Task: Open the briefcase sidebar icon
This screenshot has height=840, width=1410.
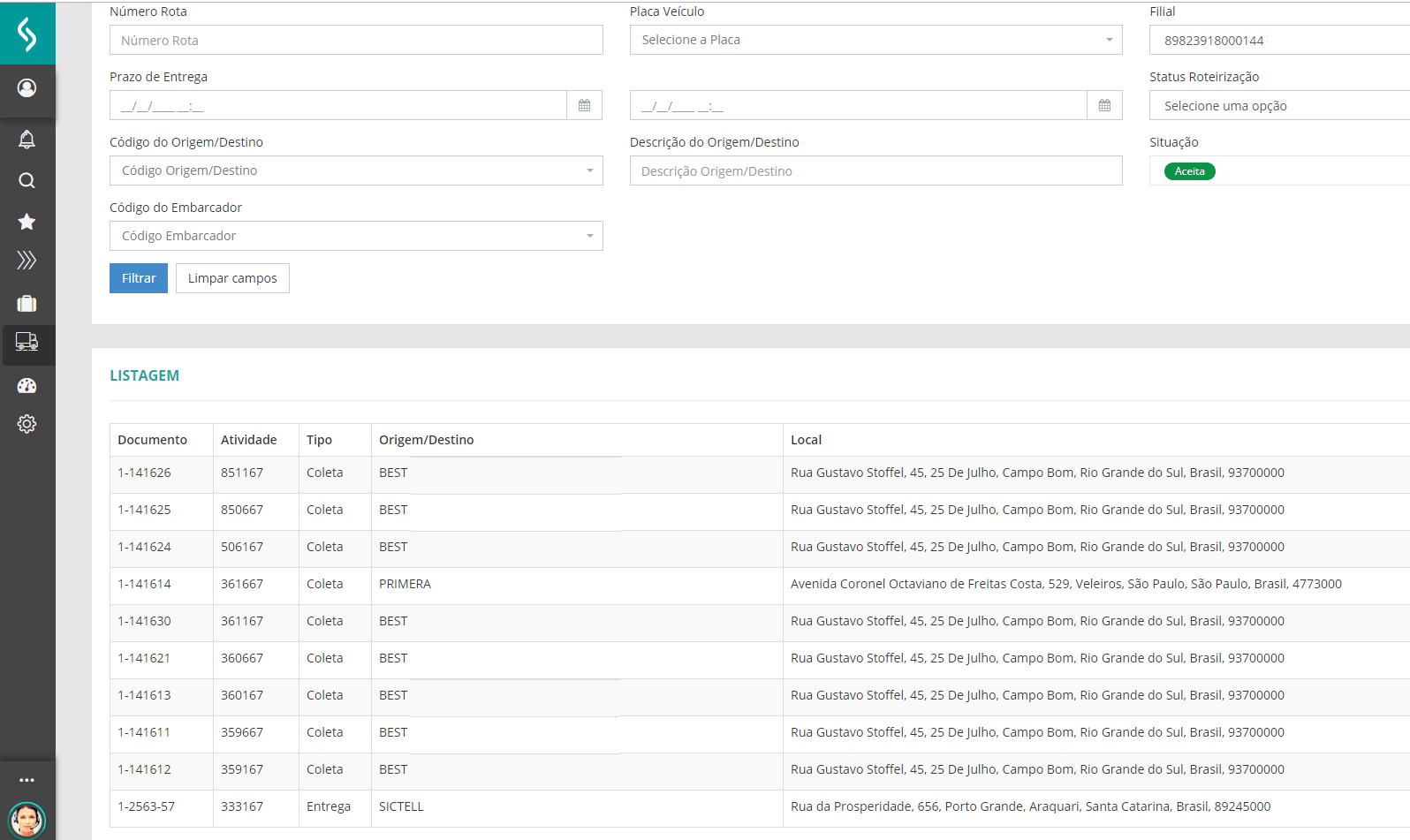Action: [x=27, y=304]
